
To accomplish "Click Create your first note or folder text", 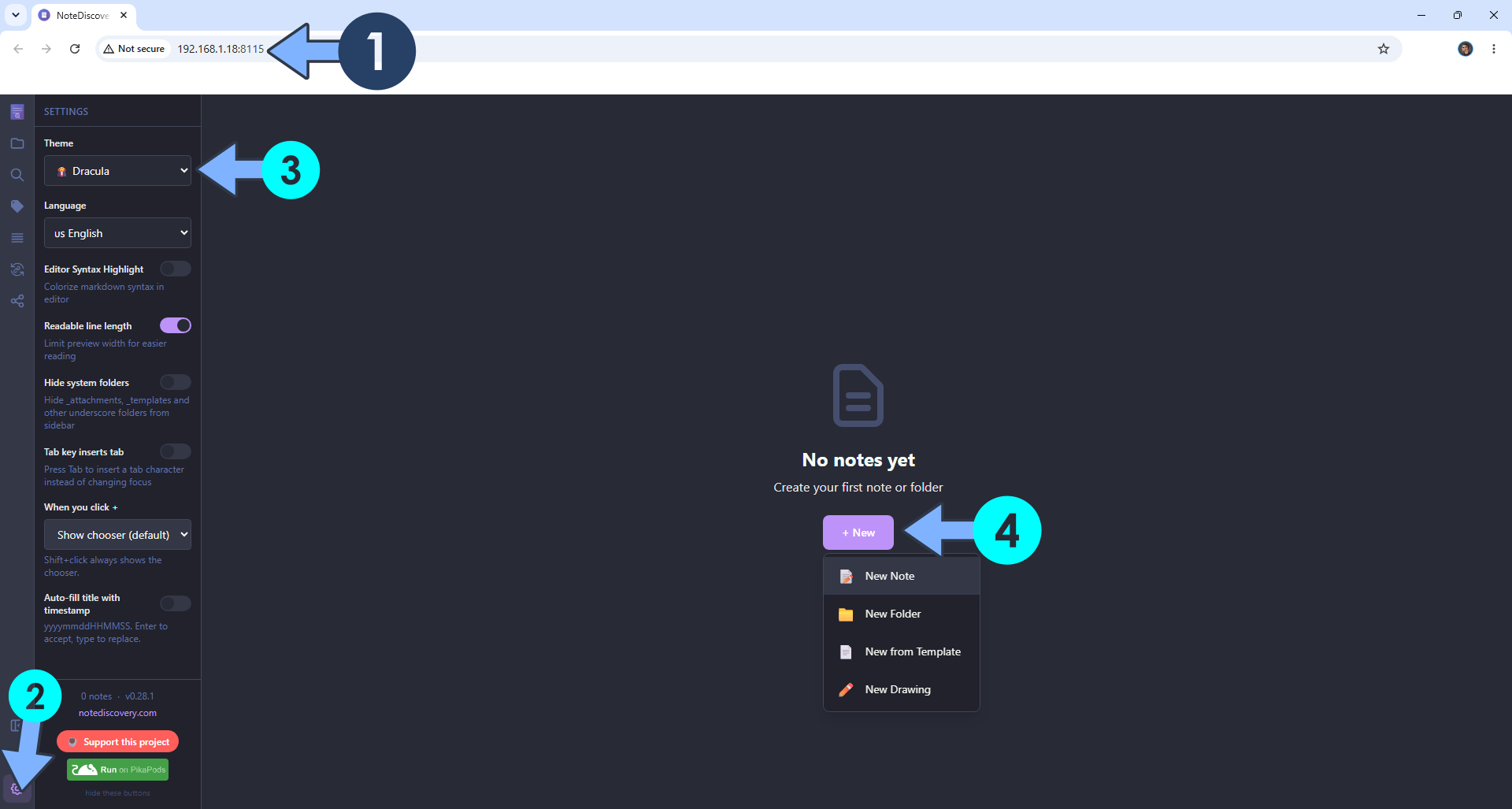I will point(858,488).
